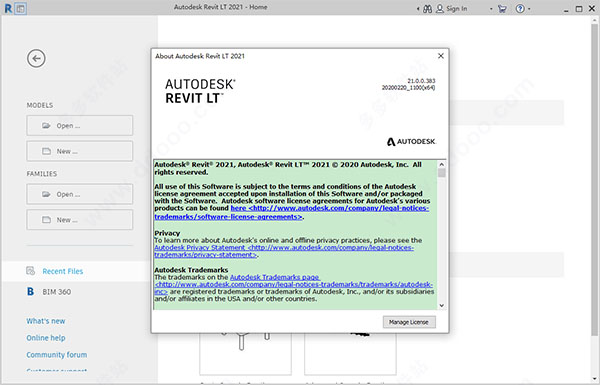This screenshot has height=385, width=600.
Task: Click the home view icon beside R logo
Action: (x=21, y=8)
